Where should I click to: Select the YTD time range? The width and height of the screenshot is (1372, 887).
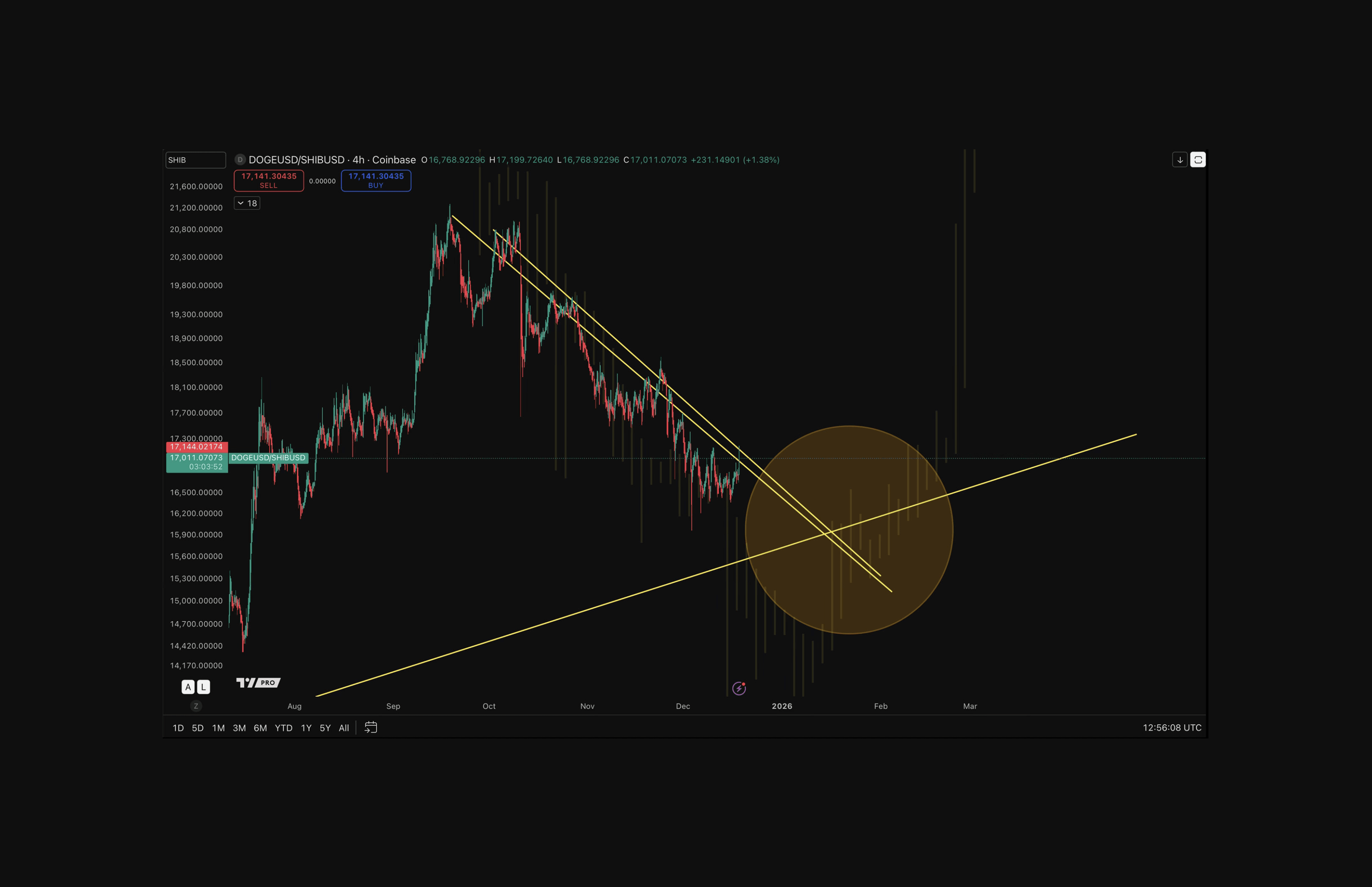click(x=283, y=728)
